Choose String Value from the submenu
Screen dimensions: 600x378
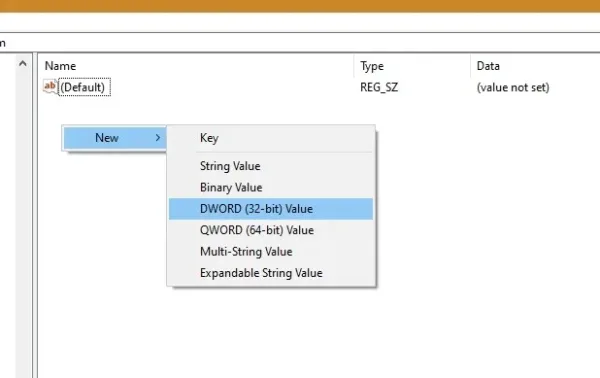point(271,166)
